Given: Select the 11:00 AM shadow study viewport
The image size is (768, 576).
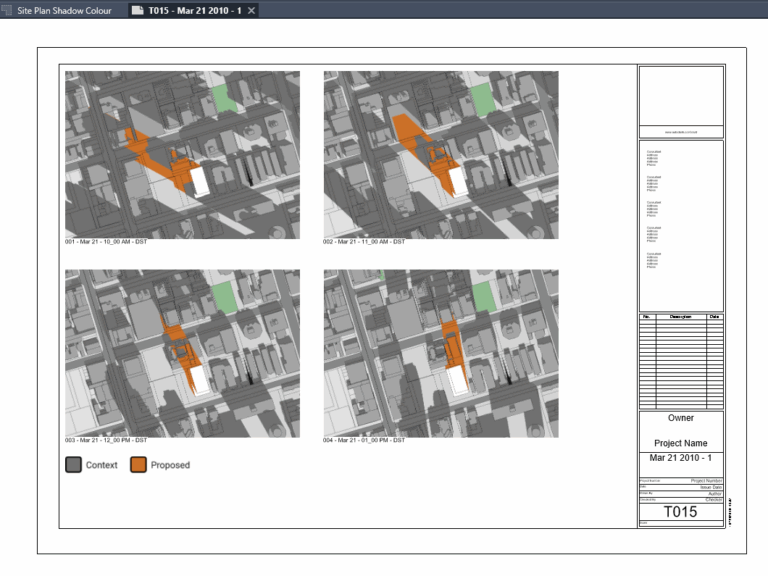Looking at the screenshot, I should coord(440,154).
